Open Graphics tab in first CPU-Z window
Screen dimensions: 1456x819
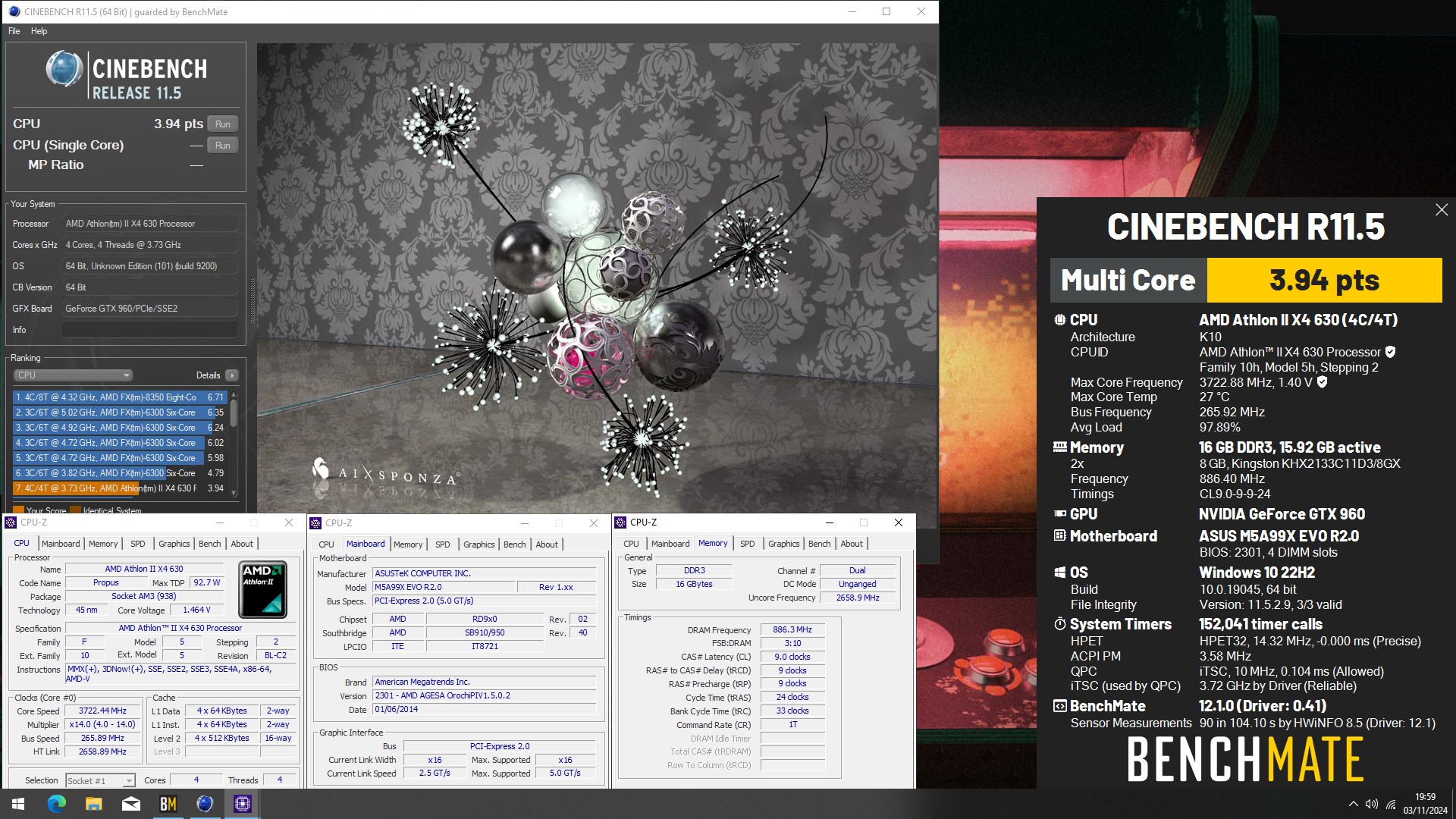click(x=174, y=544)
